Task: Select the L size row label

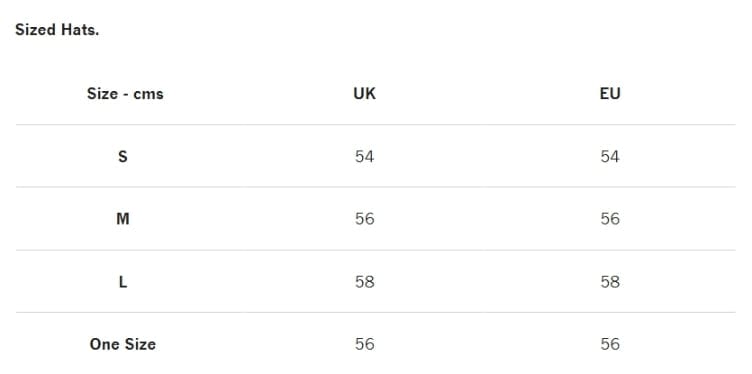Action: [123, 282]
